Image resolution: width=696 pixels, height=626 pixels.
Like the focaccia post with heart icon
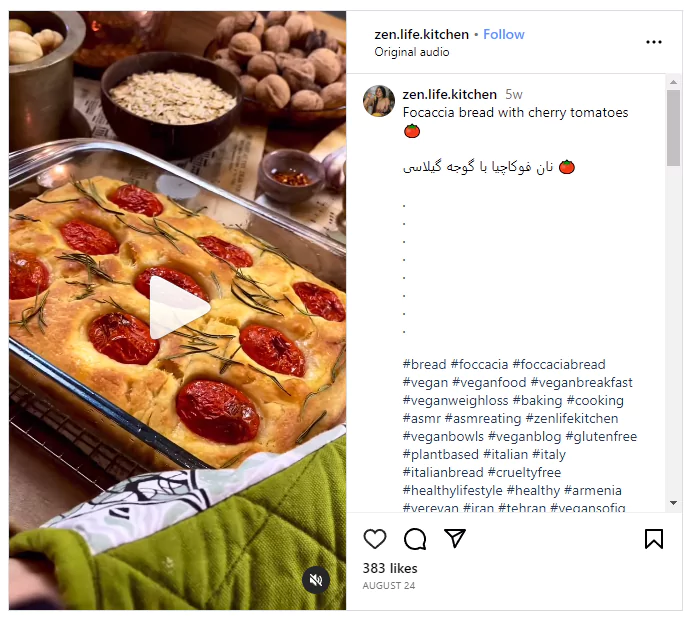tap(375, 539)
